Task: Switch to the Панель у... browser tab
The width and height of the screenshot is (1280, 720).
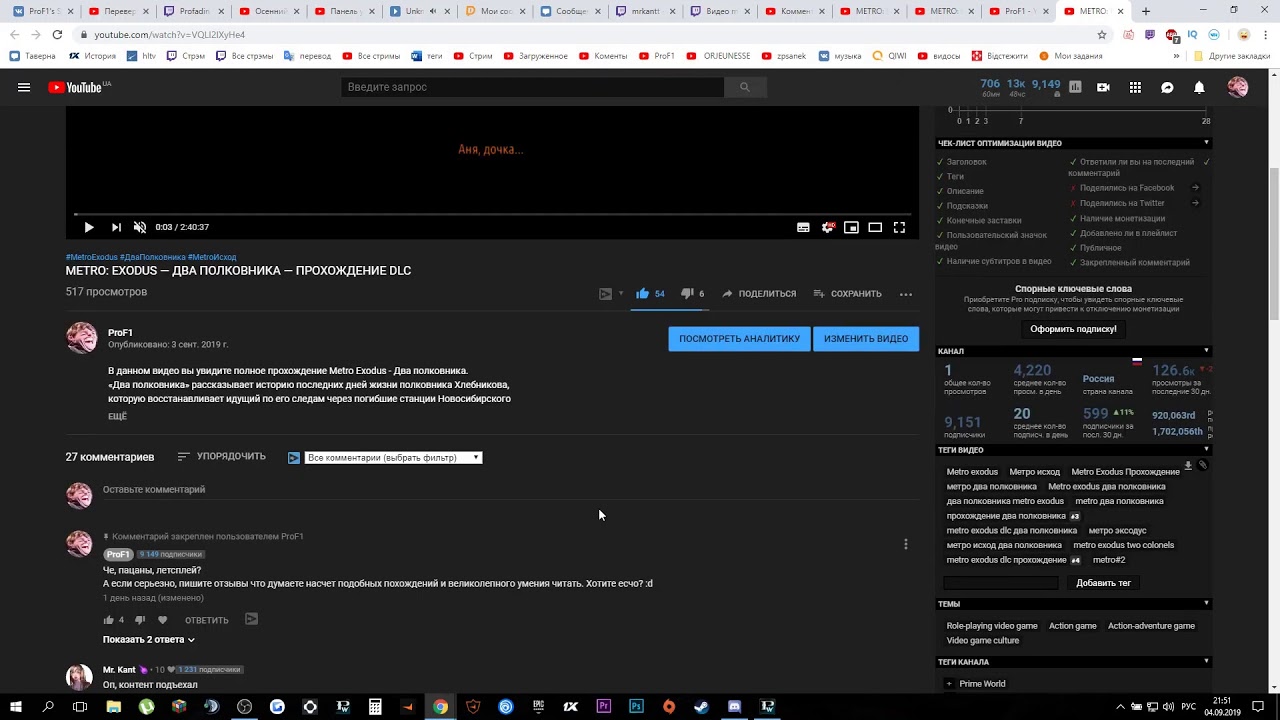Action: (x=344, y=11)
